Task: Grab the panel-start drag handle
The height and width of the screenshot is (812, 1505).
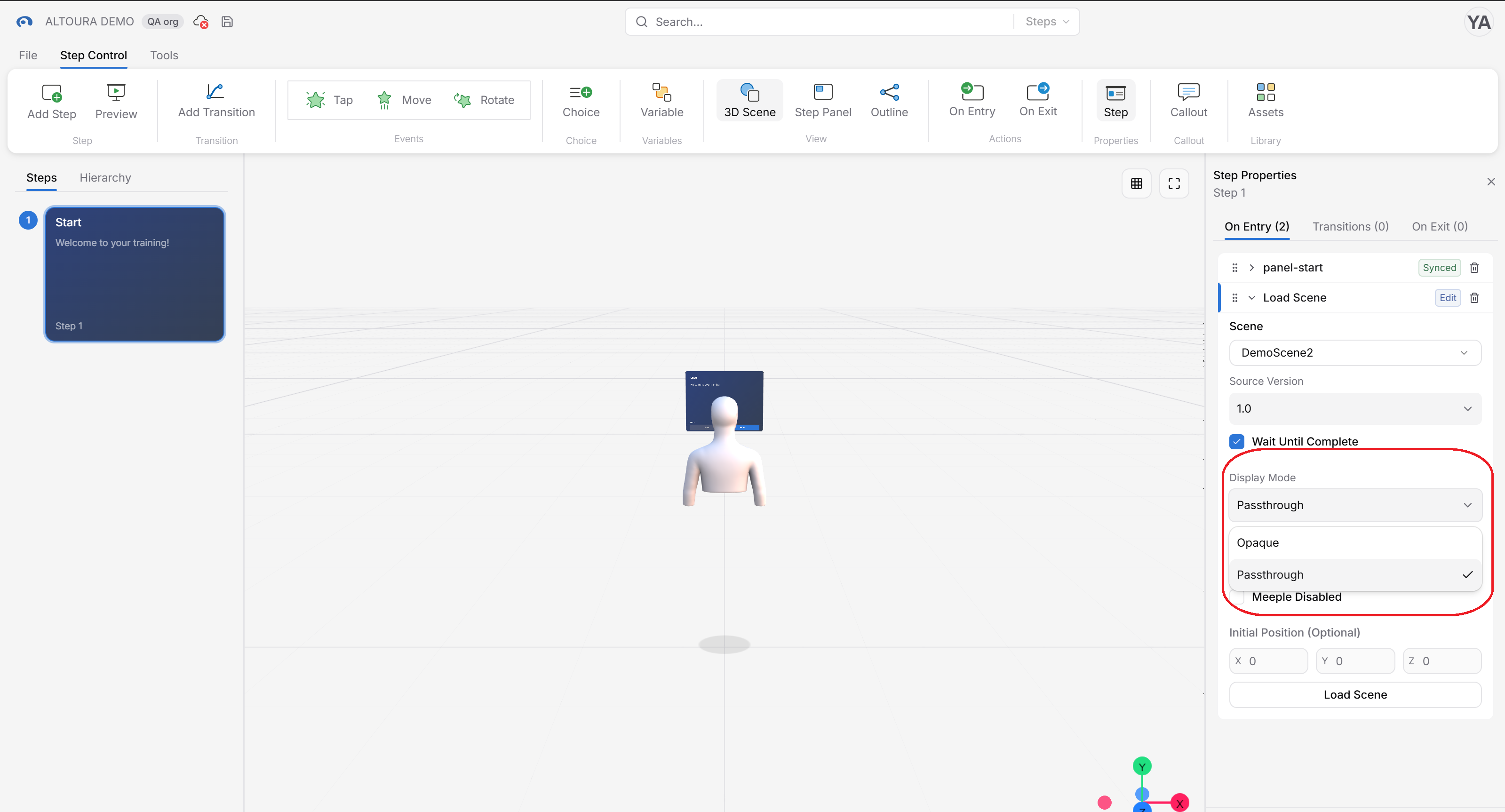Action: [x=1234, y=268]
